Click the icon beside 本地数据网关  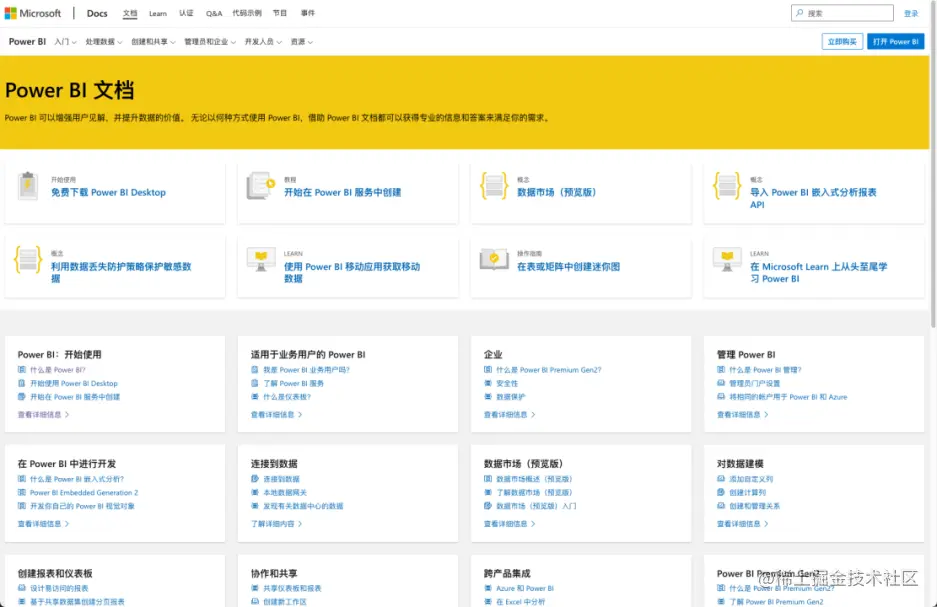coord(255,492)
